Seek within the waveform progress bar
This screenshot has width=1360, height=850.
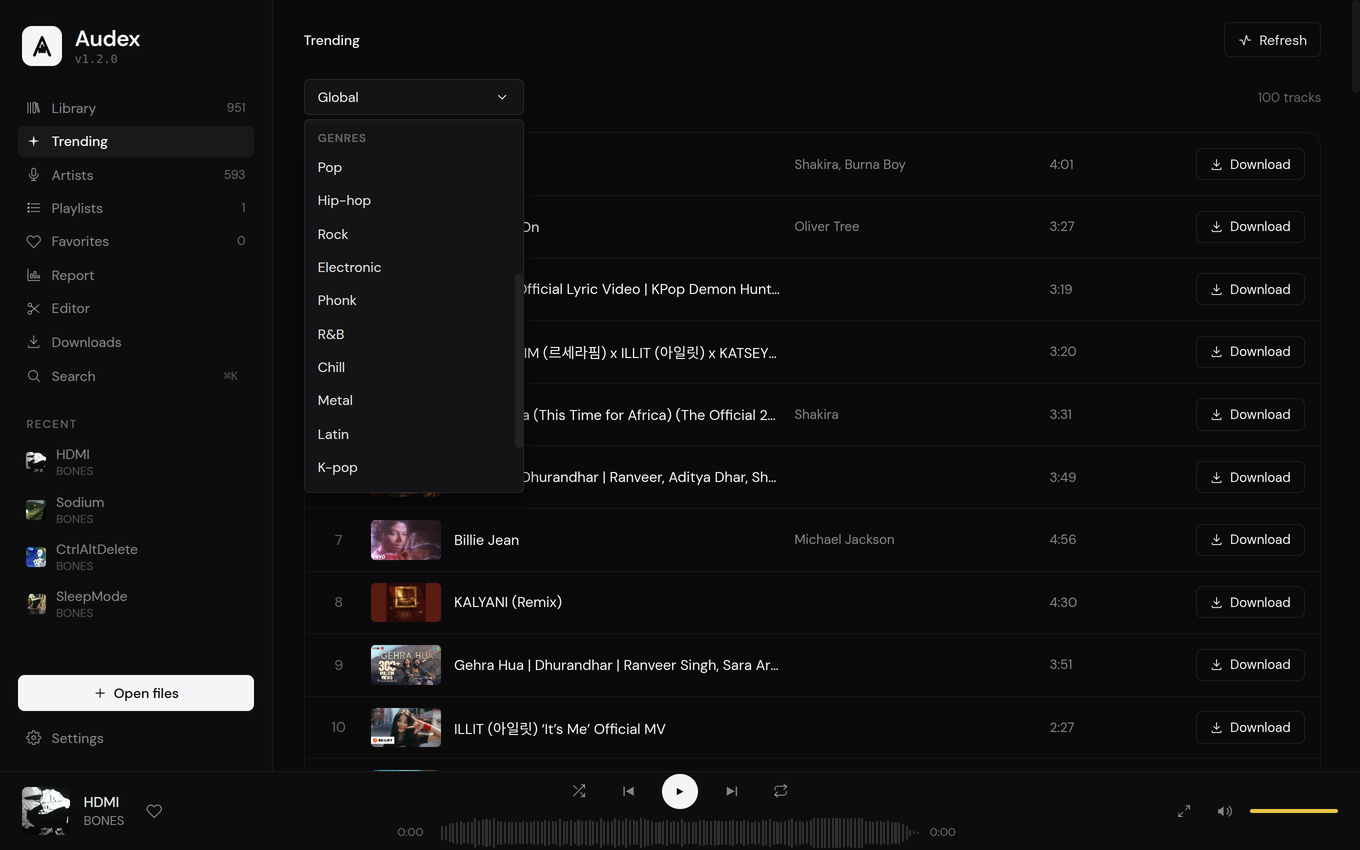(x=679, y=831)
